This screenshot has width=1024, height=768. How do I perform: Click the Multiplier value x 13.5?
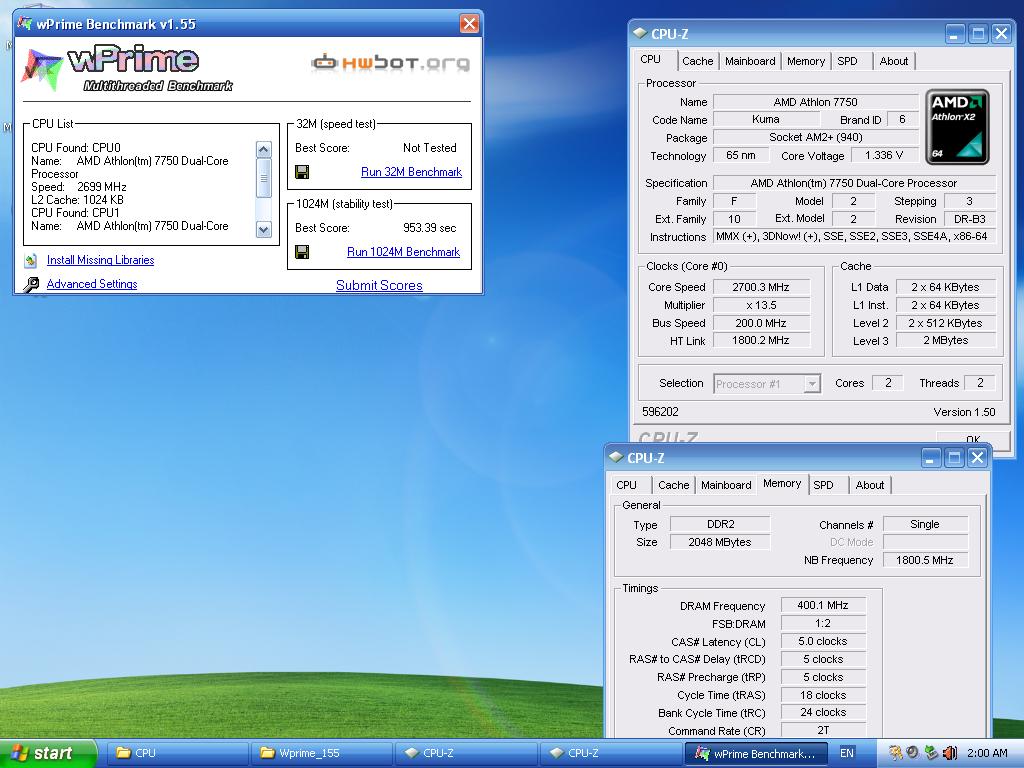point(761,305)
